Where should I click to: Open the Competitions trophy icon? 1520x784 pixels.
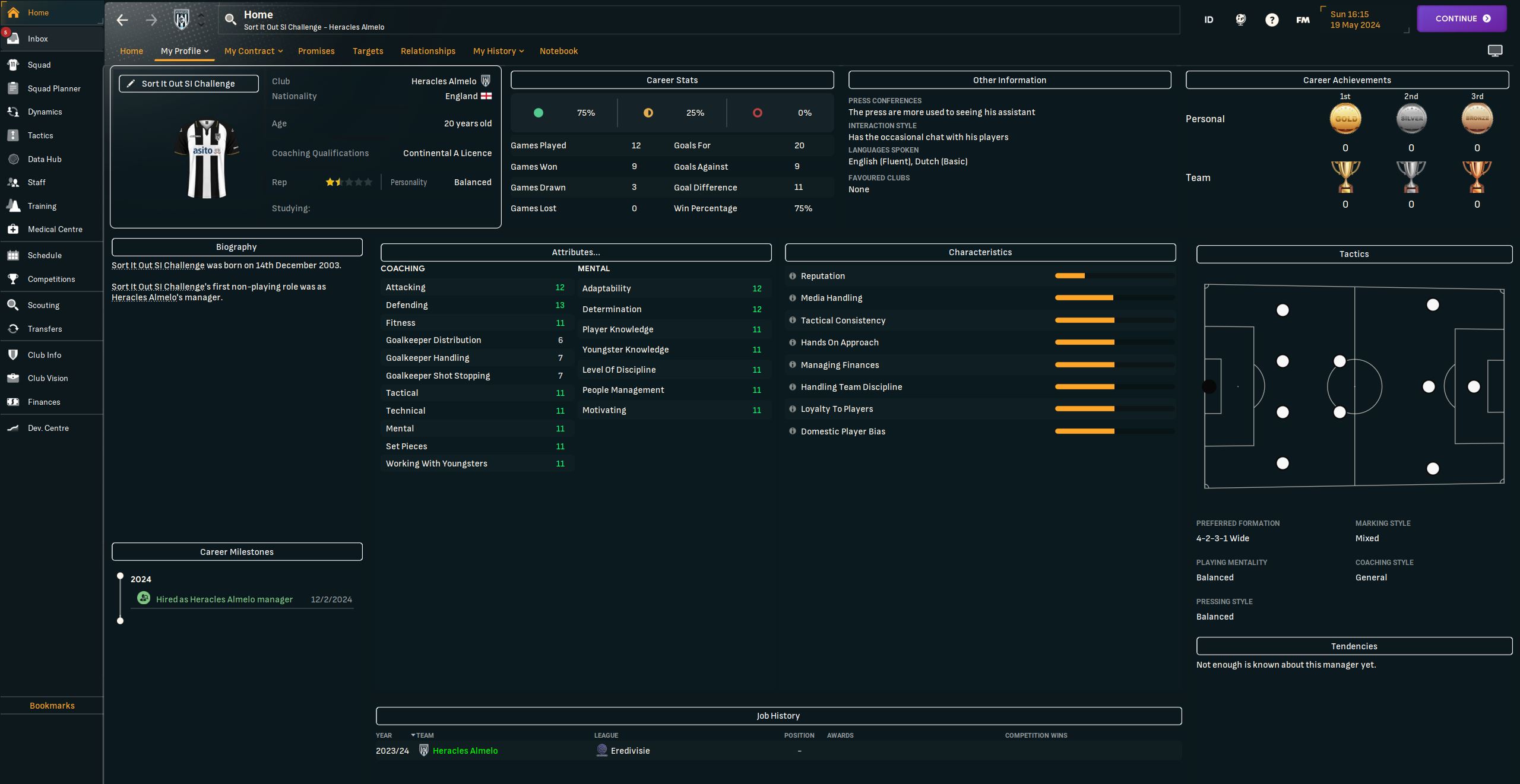point(13,279)
